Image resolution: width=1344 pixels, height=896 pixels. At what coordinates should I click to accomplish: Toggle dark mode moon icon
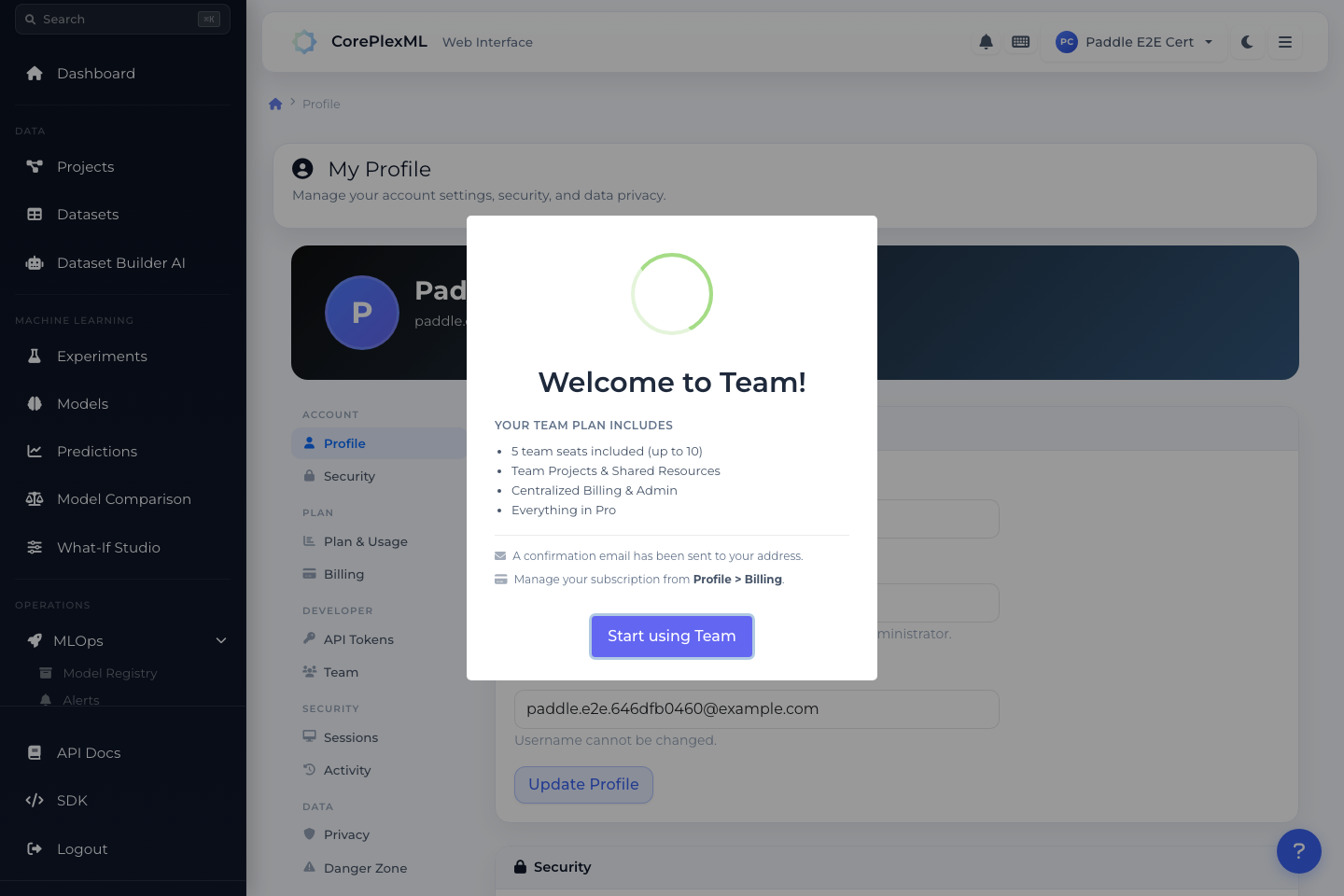1247,42
